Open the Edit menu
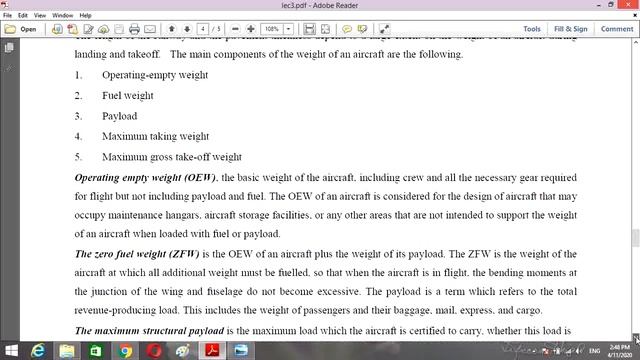This screenshot has height=360, width=640. pos(22,16)
